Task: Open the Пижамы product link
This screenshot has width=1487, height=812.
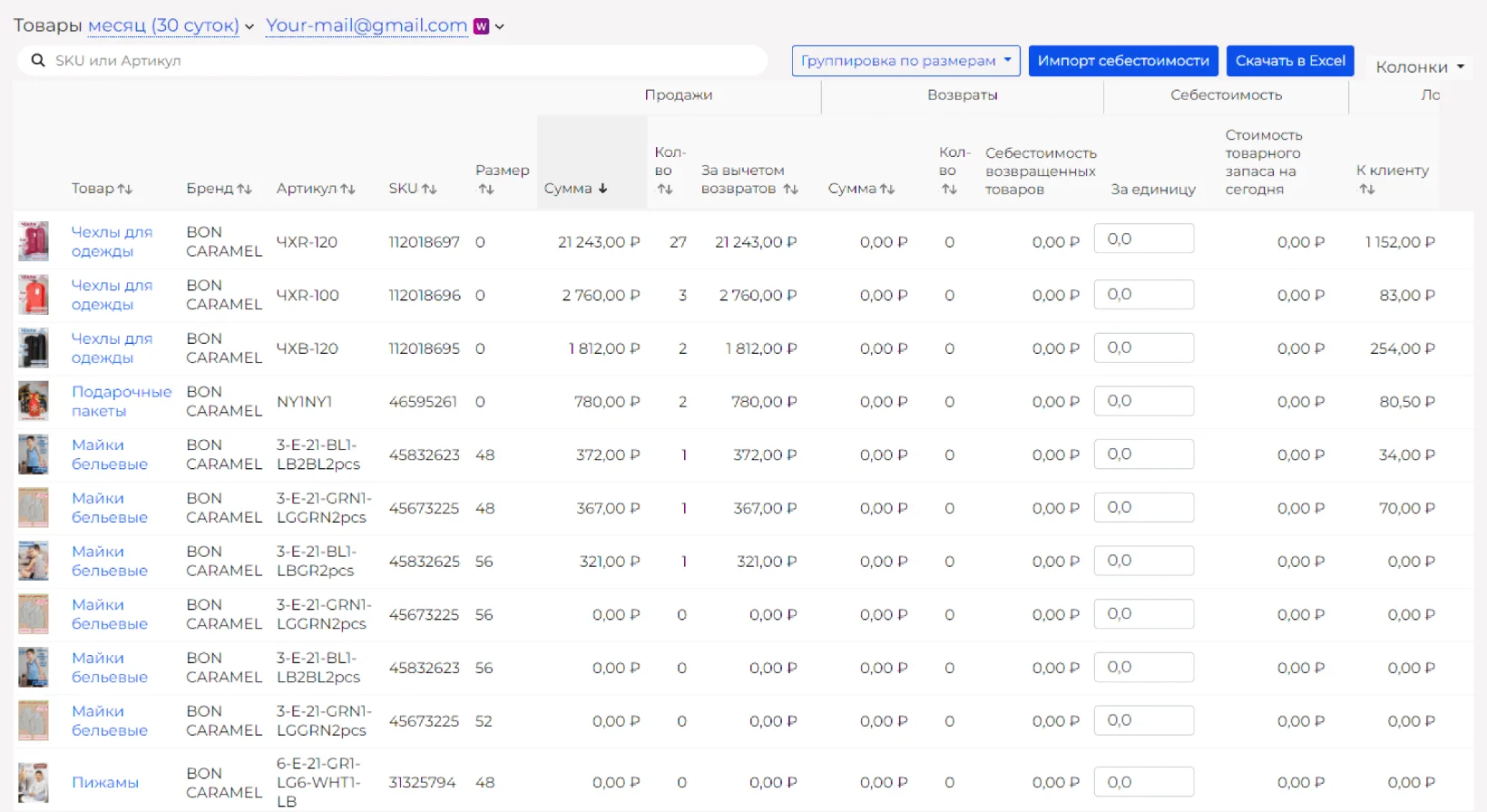Action: [x=105, y=782]
